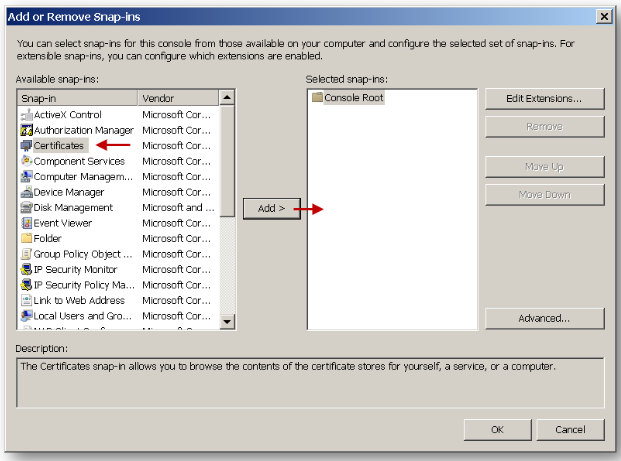Open Edit Extensions dialog

pyautogui.click(x=545, y=99)
